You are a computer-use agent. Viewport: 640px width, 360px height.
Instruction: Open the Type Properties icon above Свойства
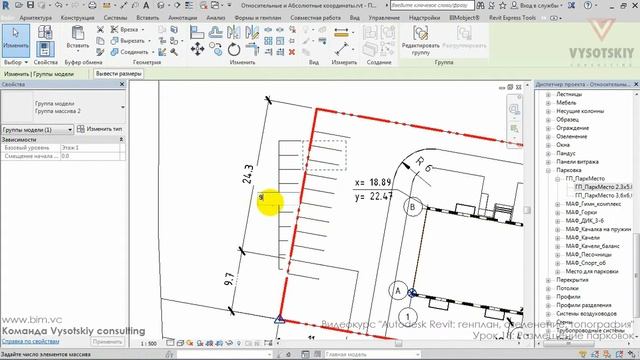[45, 32]
